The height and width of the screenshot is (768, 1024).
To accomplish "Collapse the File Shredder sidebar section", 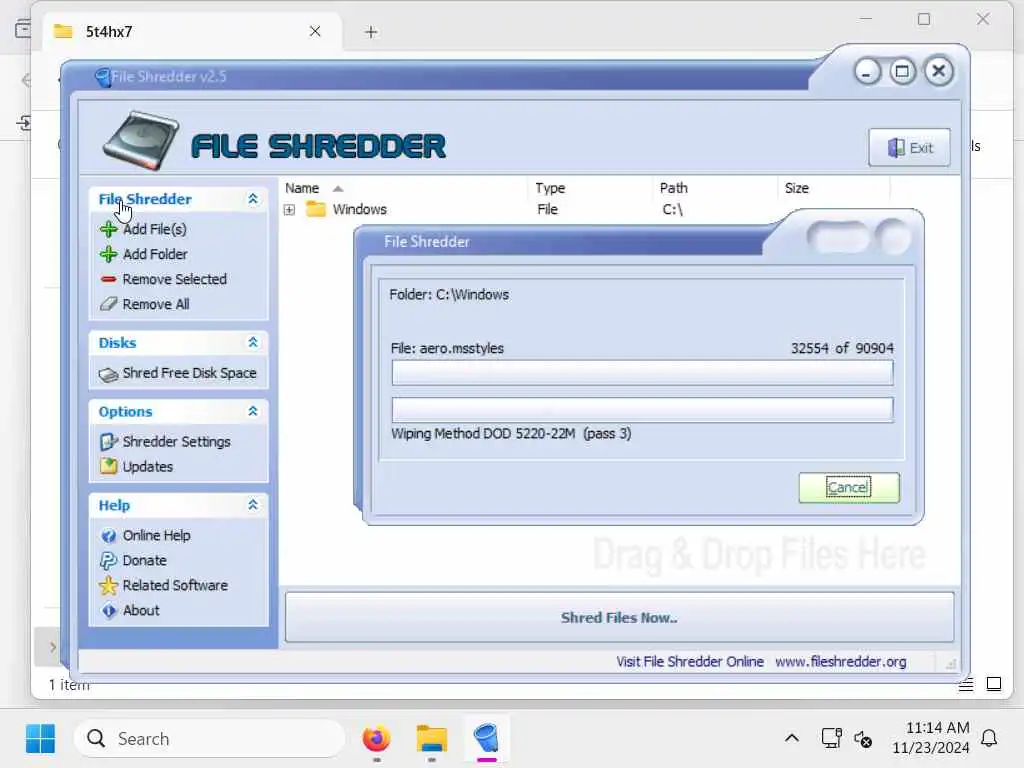I will (x=253, y=199).
